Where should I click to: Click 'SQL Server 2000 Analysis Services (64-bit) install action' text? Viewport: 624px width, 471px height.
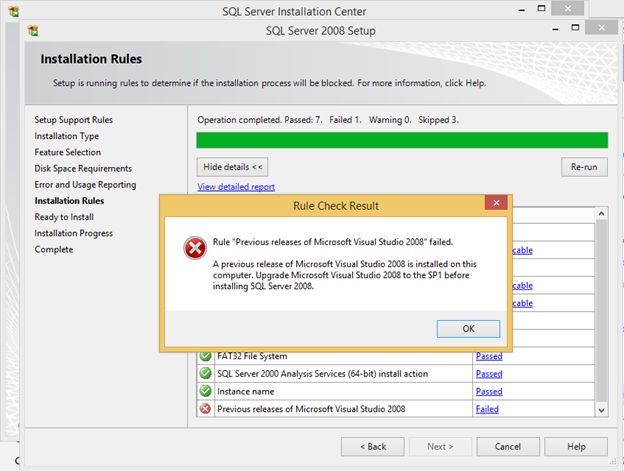coord(322,374)
